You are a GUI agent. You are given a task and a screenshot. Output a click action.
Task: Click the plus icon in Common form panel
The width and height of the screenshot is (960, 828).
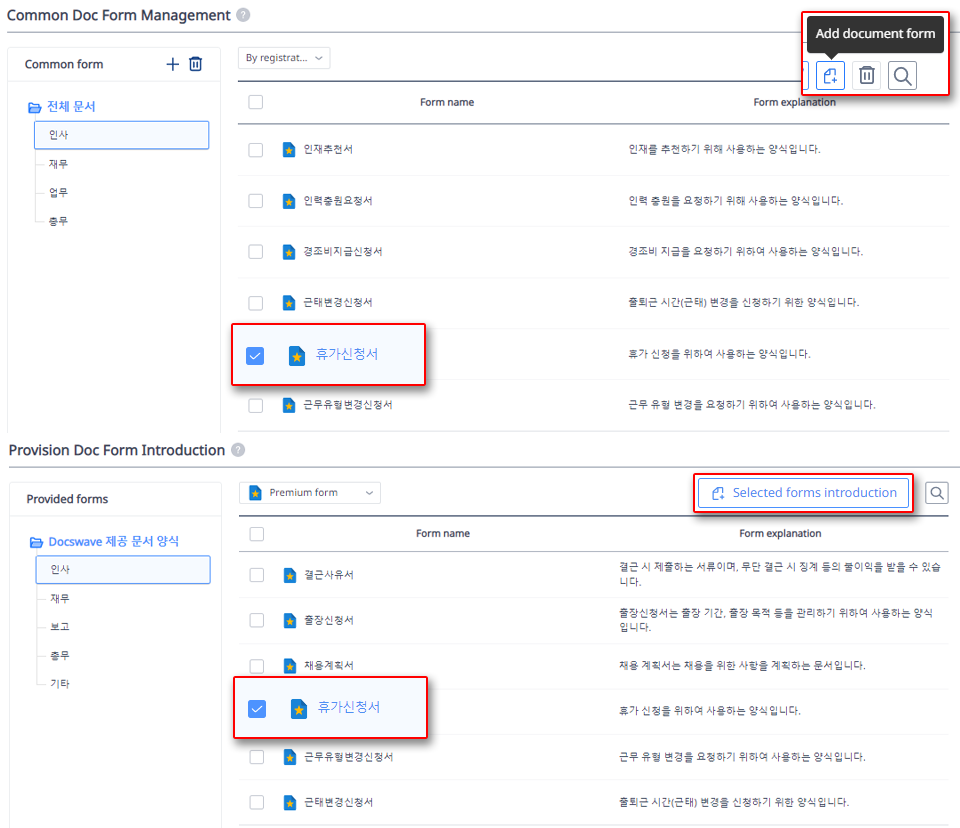click(x=171, y=64)
